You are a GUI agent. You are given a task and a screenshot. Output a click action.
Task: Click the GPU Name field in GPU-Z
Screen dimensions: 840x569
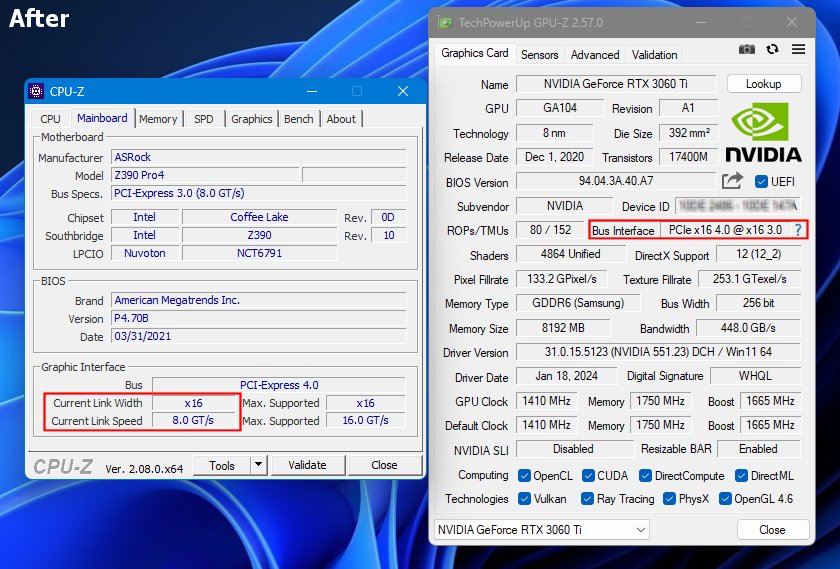pyautogui.click(x=616, y=84)
